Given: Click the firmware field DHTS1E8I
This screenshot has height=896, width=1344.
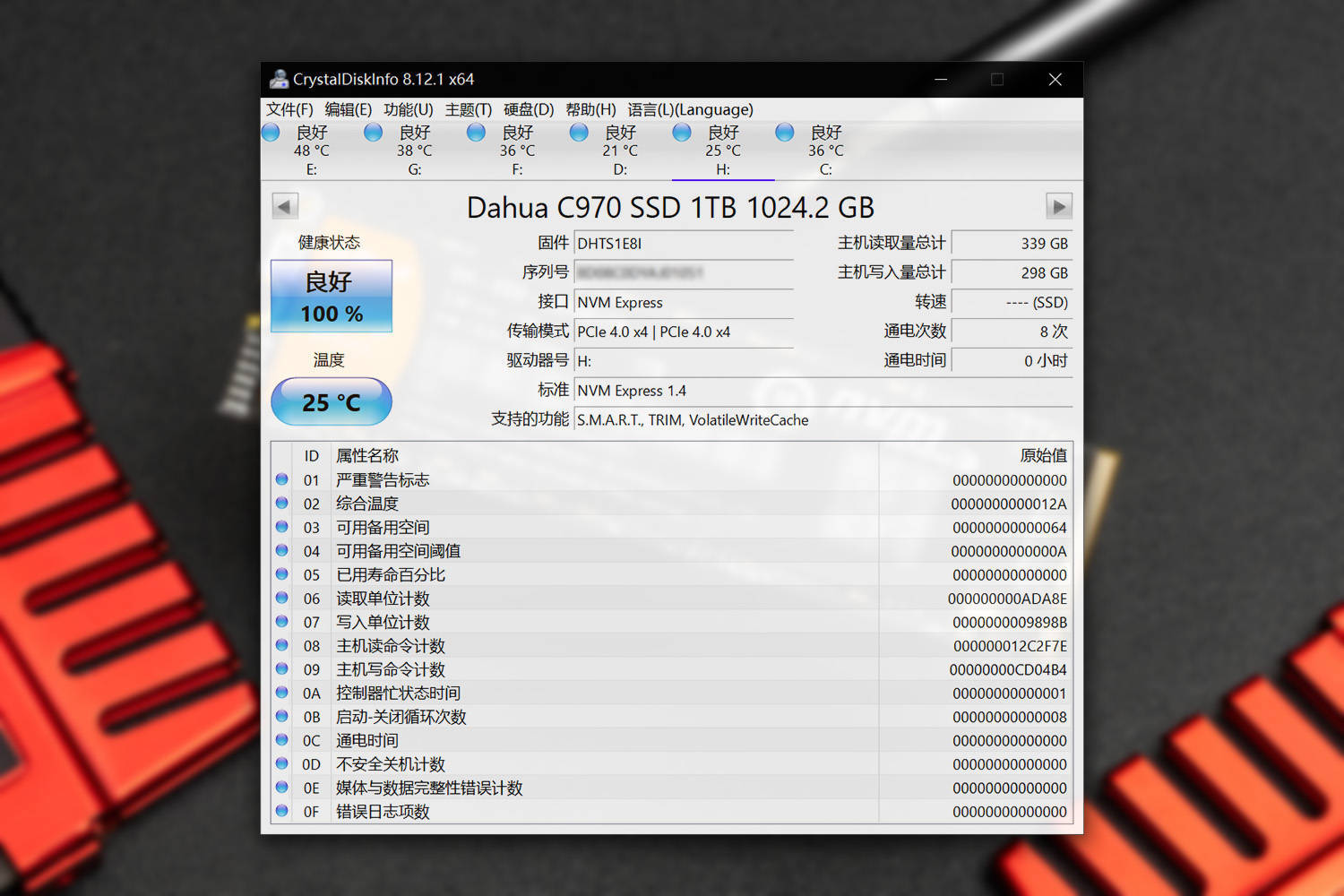Looking at the screenshot, I should click(x=684, y=244).
